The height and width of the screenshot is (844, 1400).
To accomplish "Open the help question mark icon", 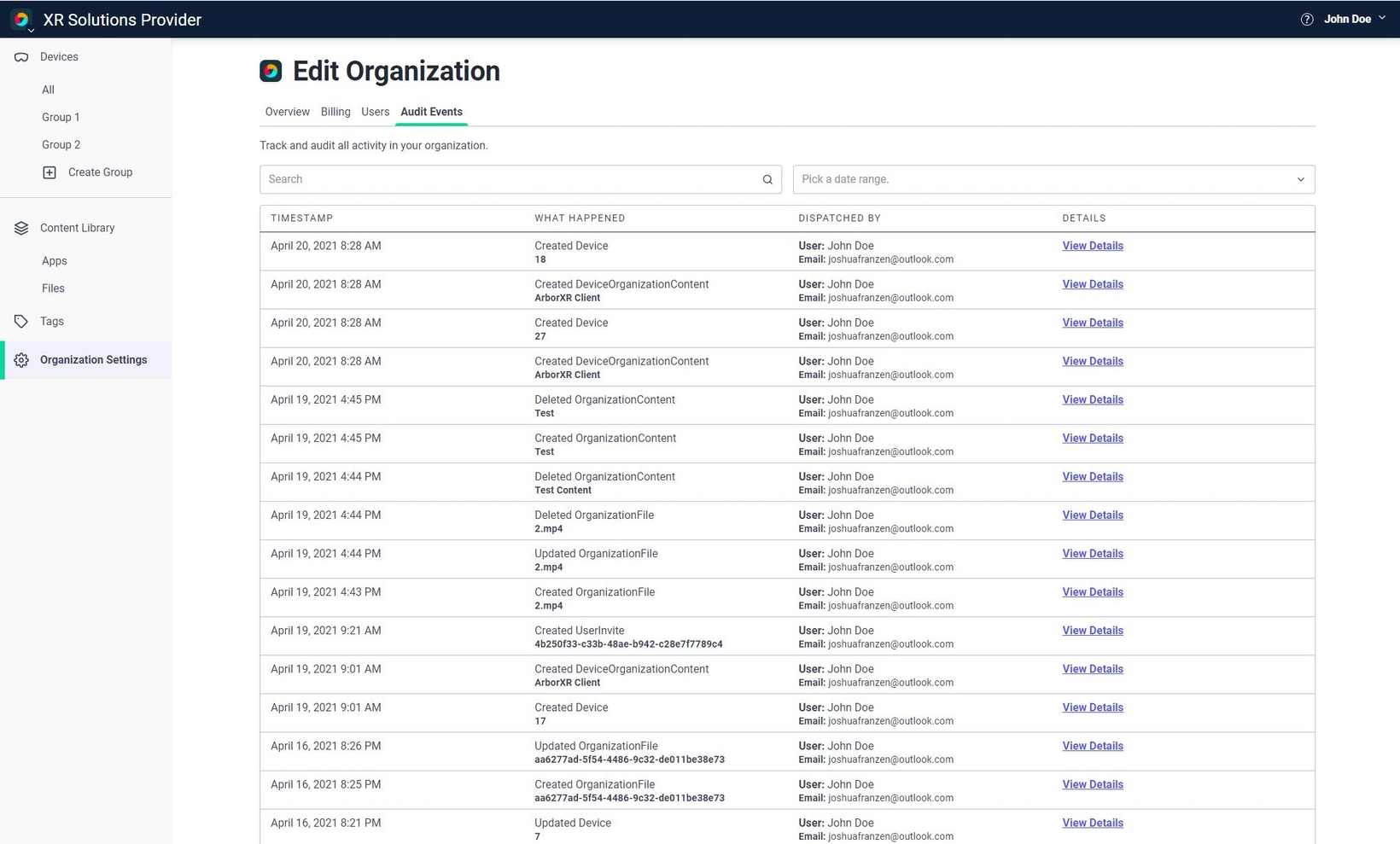I will pos(1307,19).
